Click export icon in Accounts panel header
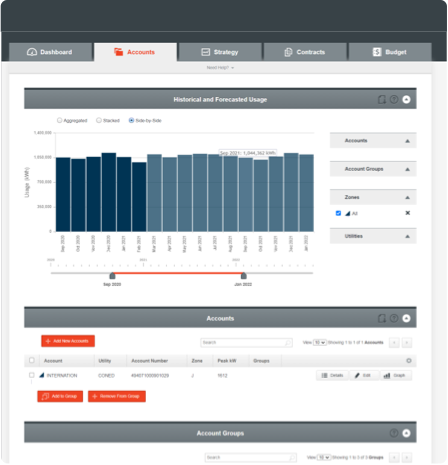The image size is (448, 465). (x=382, y=318)
